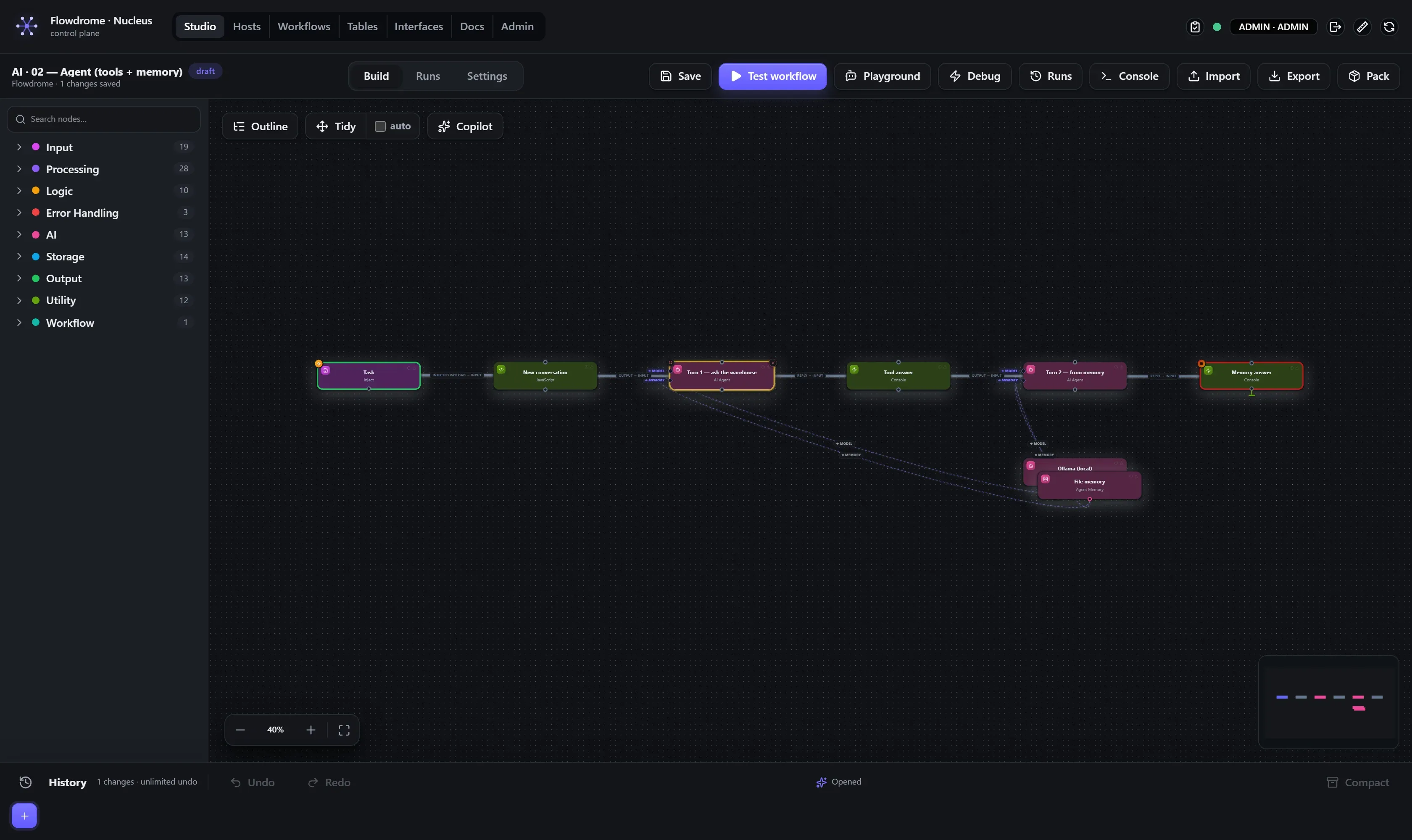Image resolution: width=1412 pixels, height=840 pixels.
Task: Click the Flowdrome Nucleus logo icon
Action: (26, 26)
